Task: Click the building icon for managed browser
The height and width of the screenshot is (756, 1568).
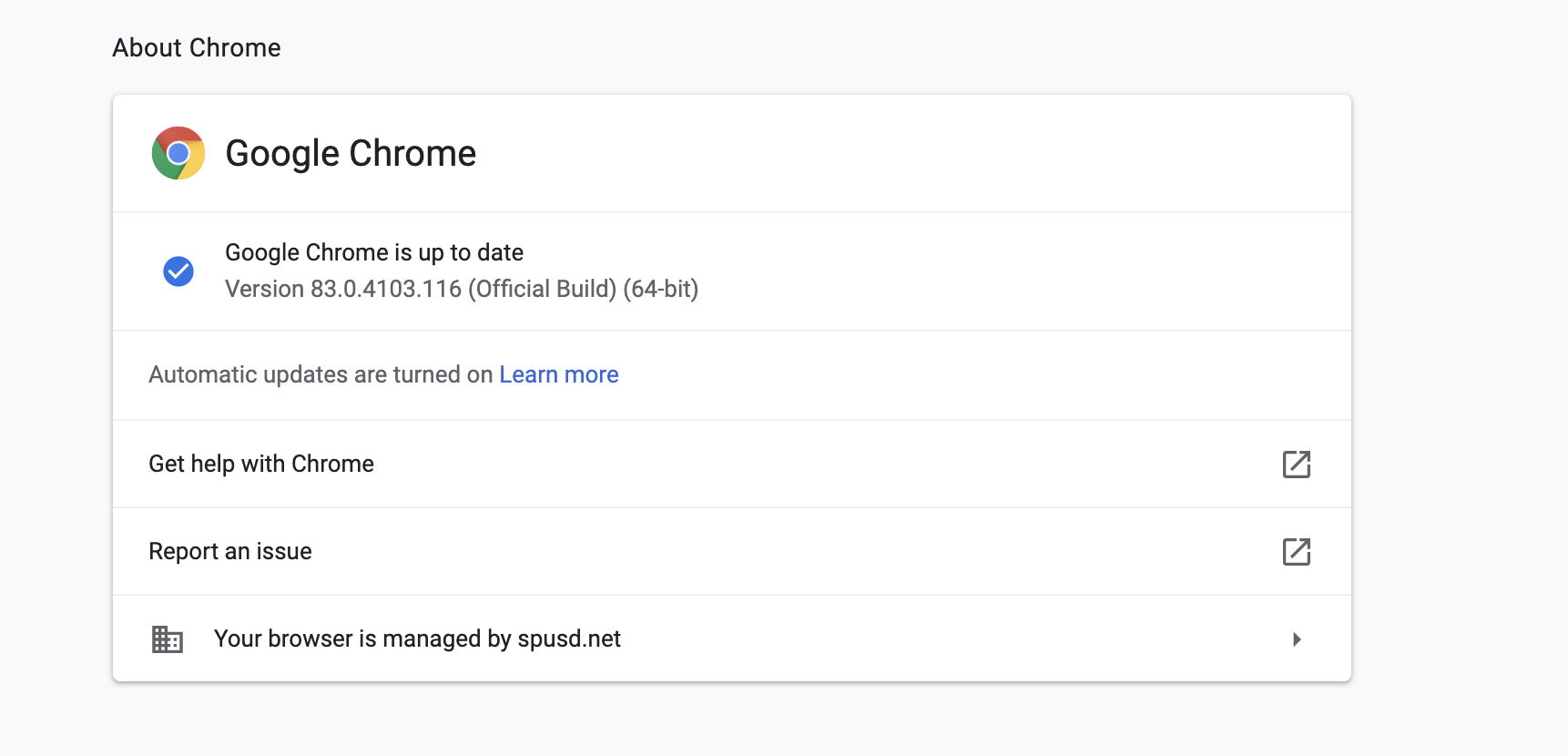Action: (168, 639)
